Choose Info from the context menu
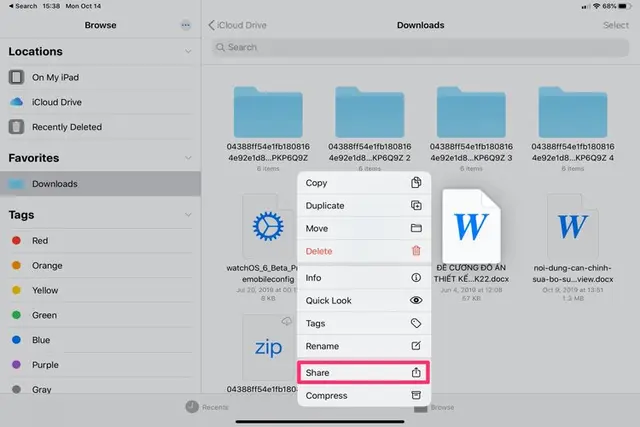Image resolution: width=640 pixels, height=427 pixels. 364,278
